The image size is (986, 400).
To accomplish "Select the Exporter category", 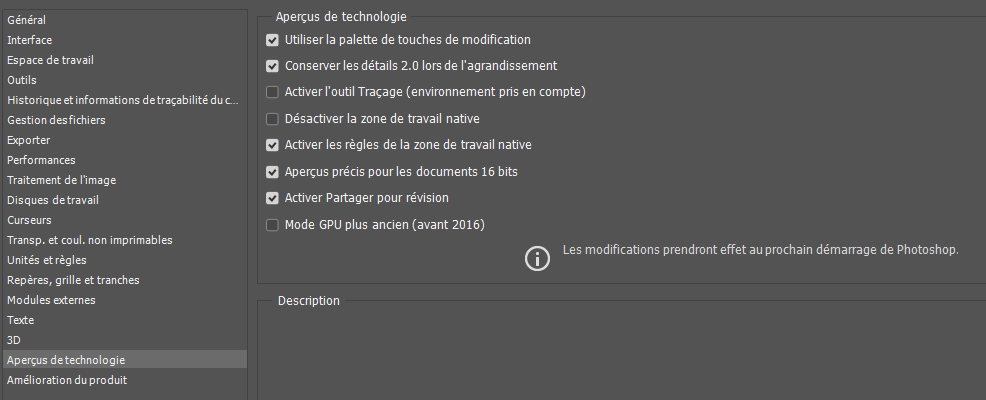I will 28,140.
